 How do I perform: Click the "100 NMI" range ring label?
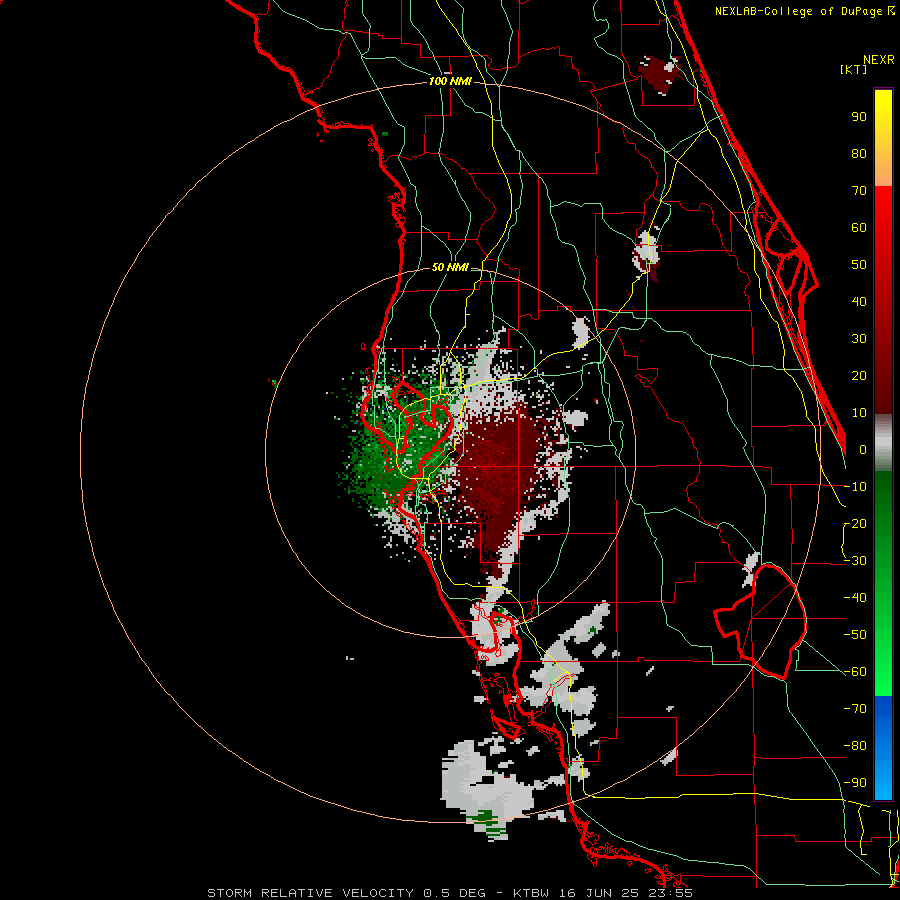pos(450,82)
